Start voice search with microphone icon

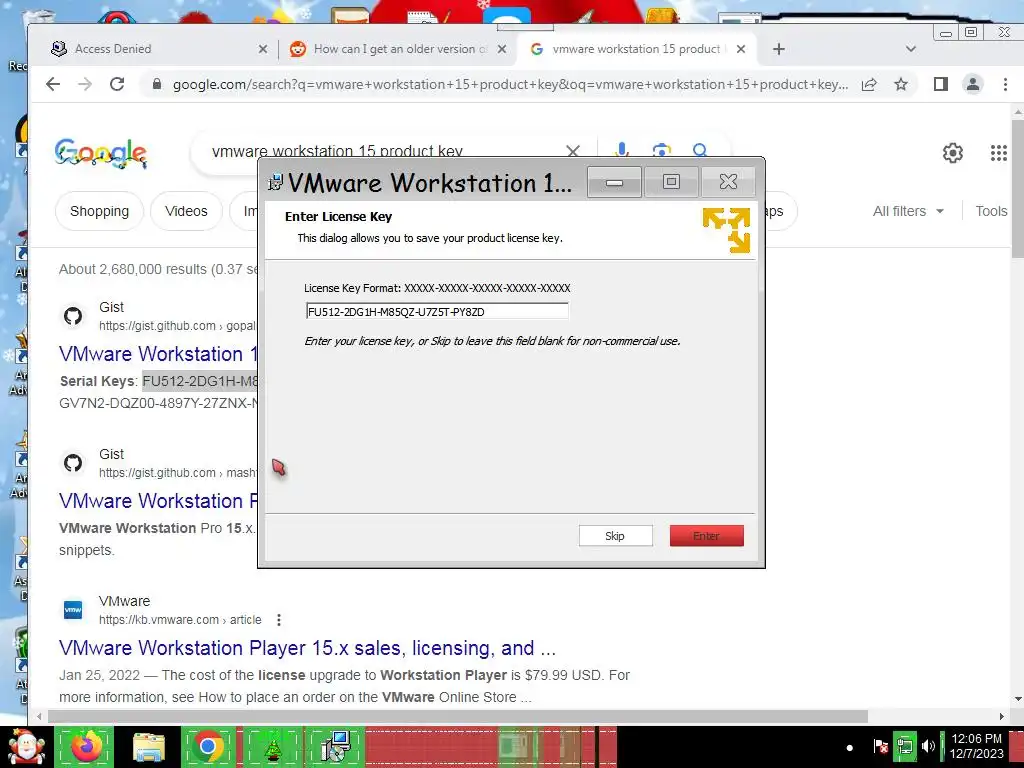click(x=622, y=150)
